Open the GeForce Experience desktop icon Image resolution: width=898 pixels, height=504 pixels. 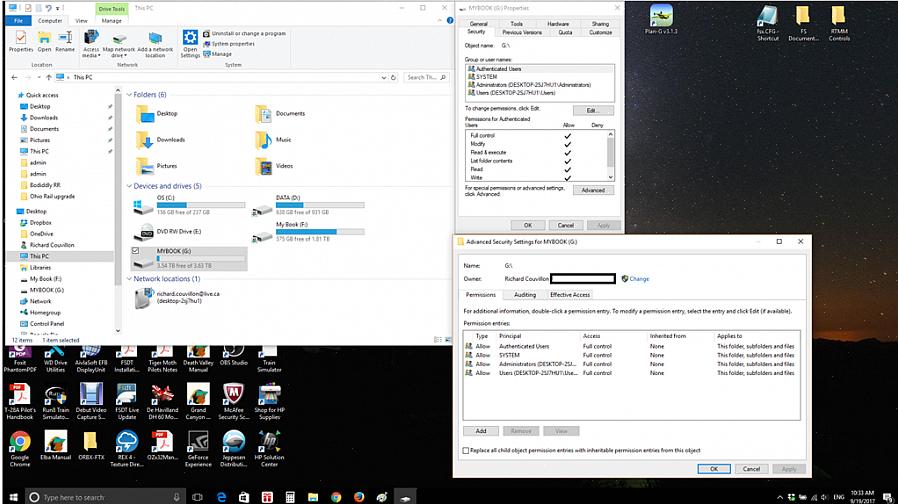(x=198, y=442)
